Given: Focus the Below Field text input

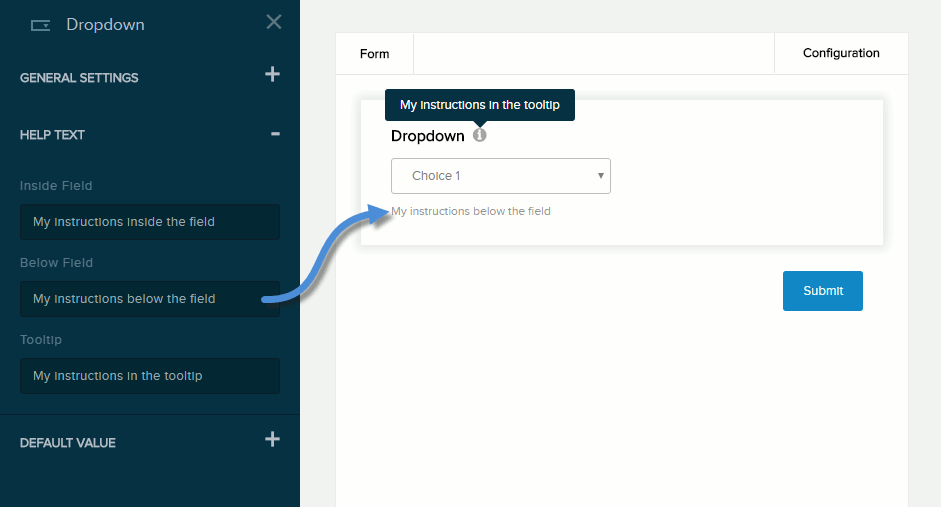Looking at the screenshot, I should (x=150, y=299).
